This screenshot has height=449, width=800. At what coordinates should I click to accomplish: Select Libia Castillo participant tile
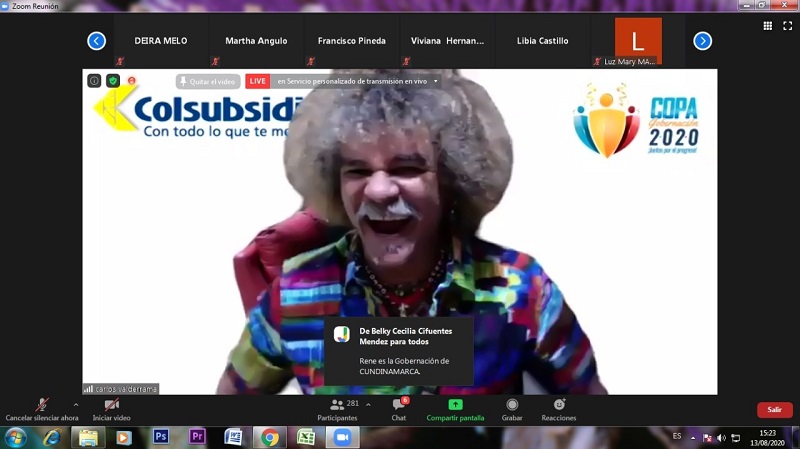[542, 41]
